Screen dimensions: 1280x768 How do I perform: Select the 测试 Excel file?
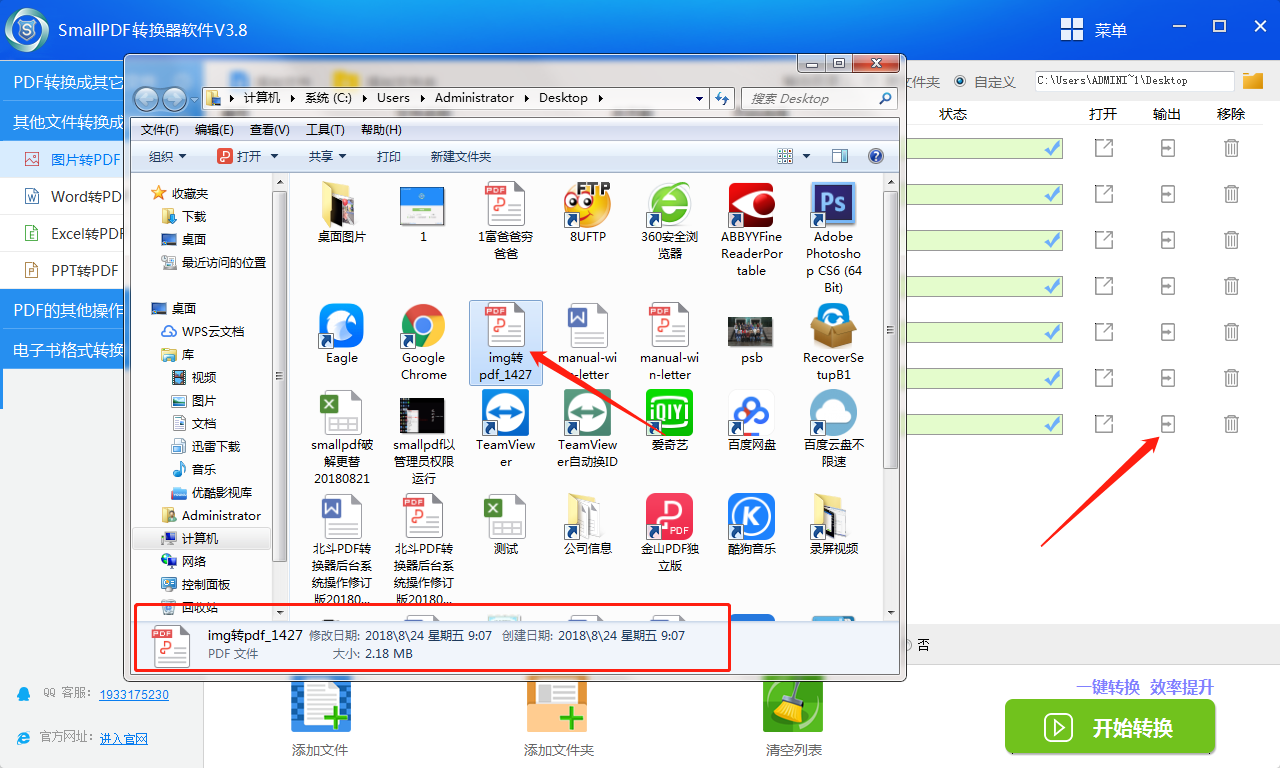click(x=506, y=525)
